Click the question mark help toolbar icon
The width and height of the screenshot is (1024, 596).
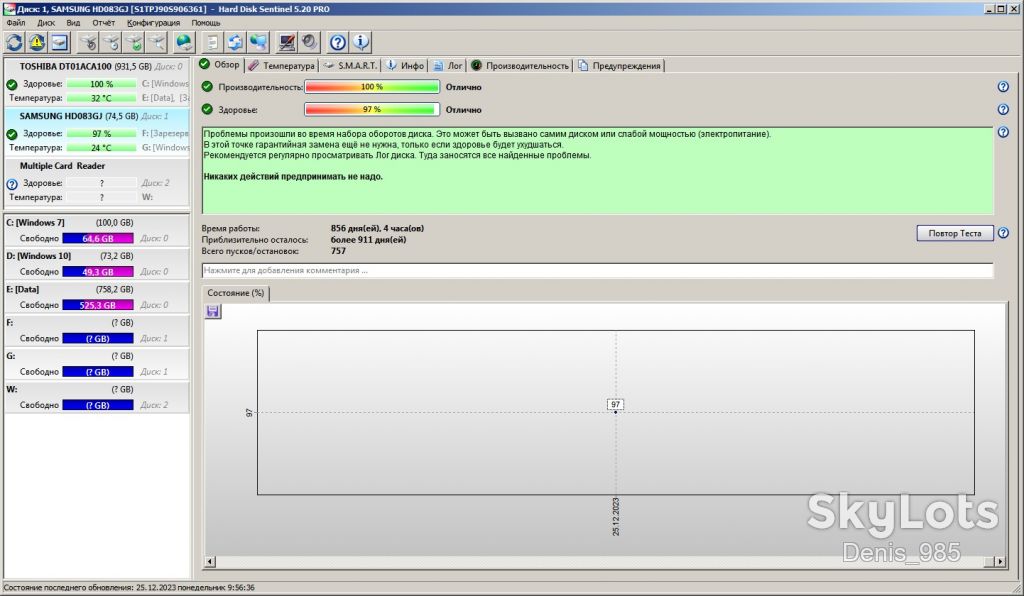pos(338,43)
